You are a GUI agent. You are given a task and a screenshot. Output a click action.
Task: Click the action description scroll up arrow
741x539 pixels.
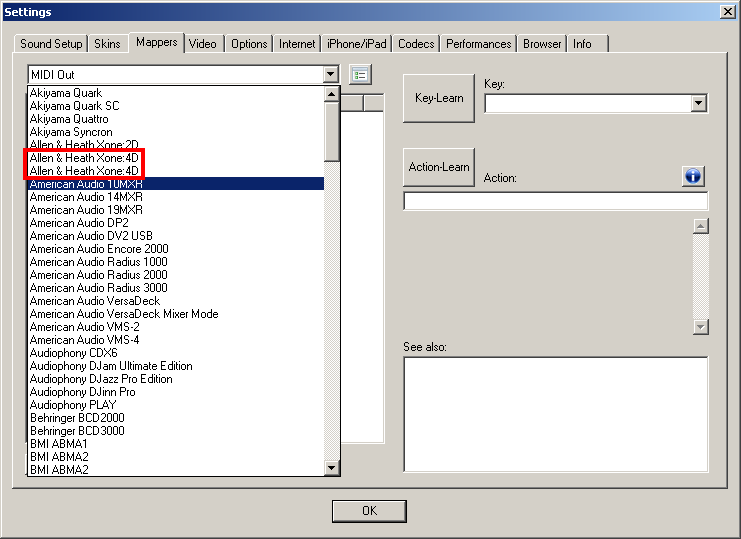(x=700, y=226)
